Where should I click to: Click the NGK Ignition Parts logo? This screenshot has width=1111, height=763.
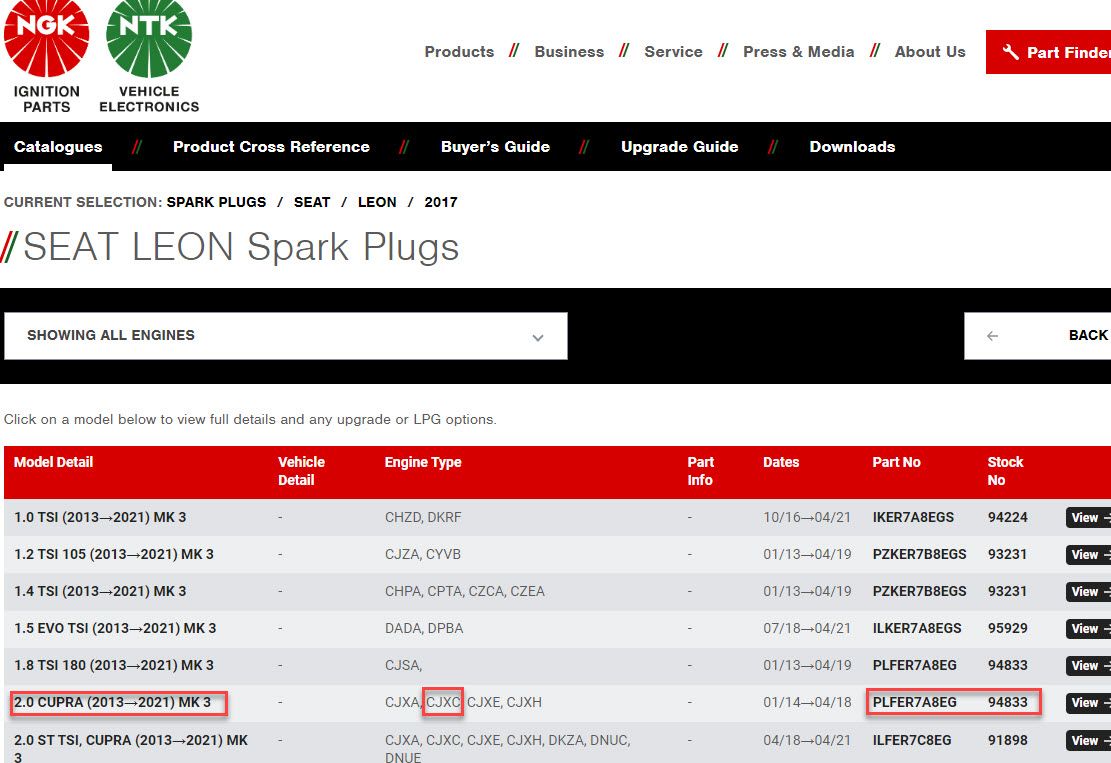point(47,56)
